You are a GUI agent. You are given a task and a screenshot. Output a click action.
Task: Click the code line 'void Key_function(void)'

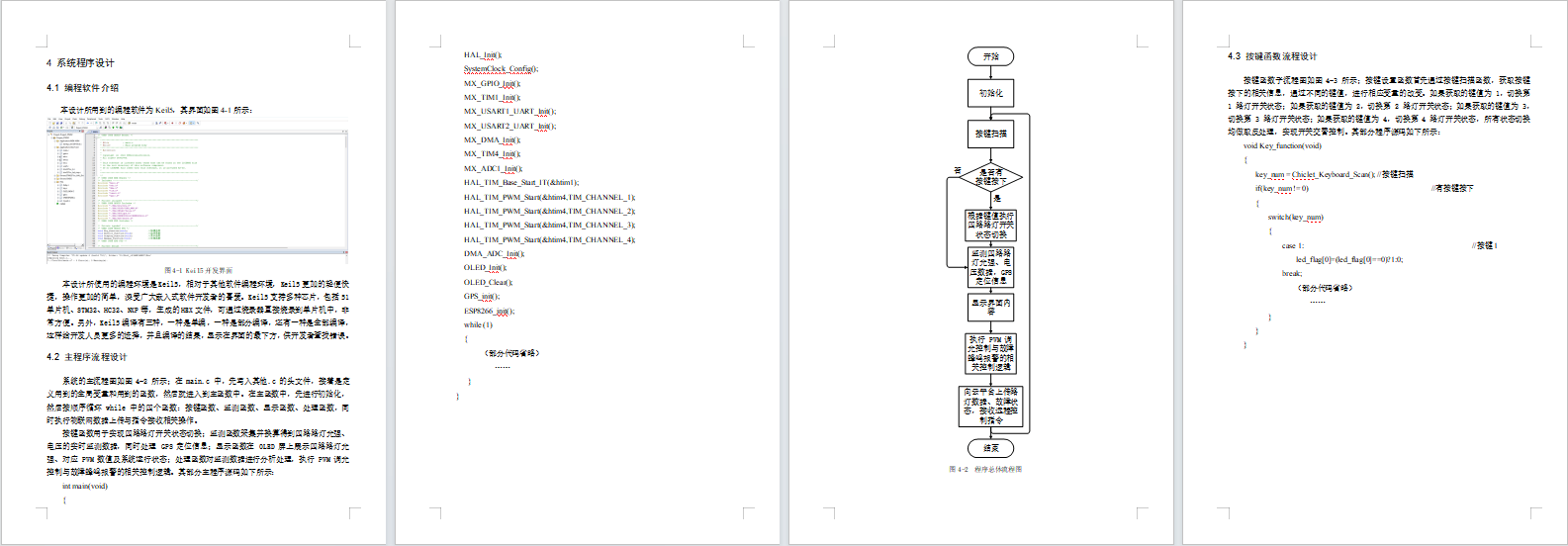[x=1282, y=145]
